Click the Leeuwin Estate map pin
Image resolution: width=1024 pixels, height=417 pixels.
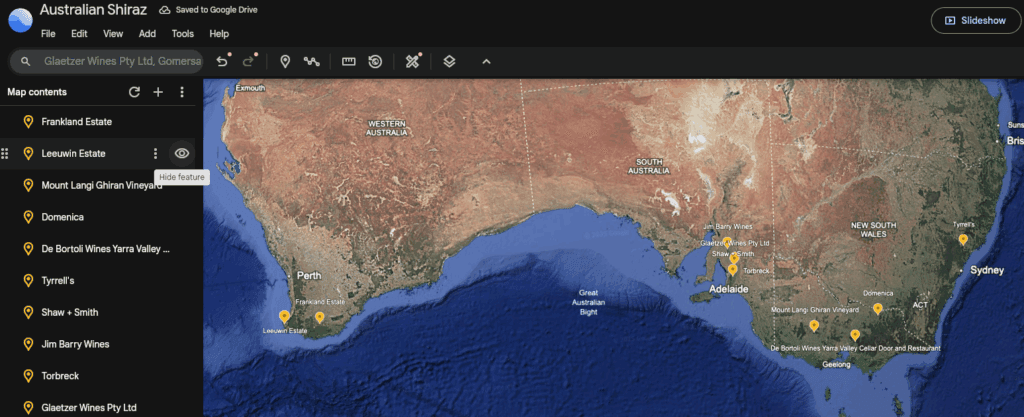tap(284, 316)
